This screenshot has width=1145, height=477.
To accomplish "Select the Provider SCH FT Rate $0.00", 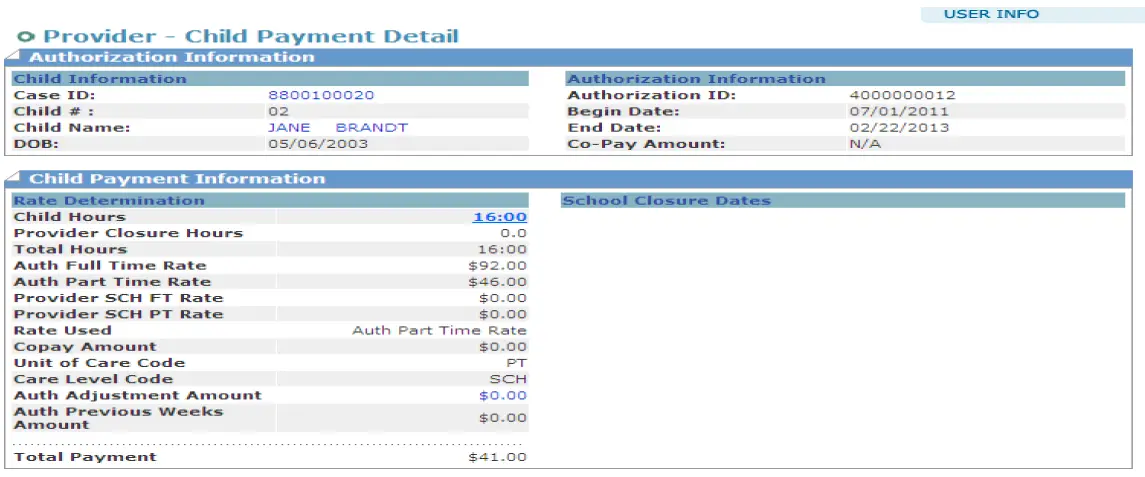I will click(x=503, y=298).
